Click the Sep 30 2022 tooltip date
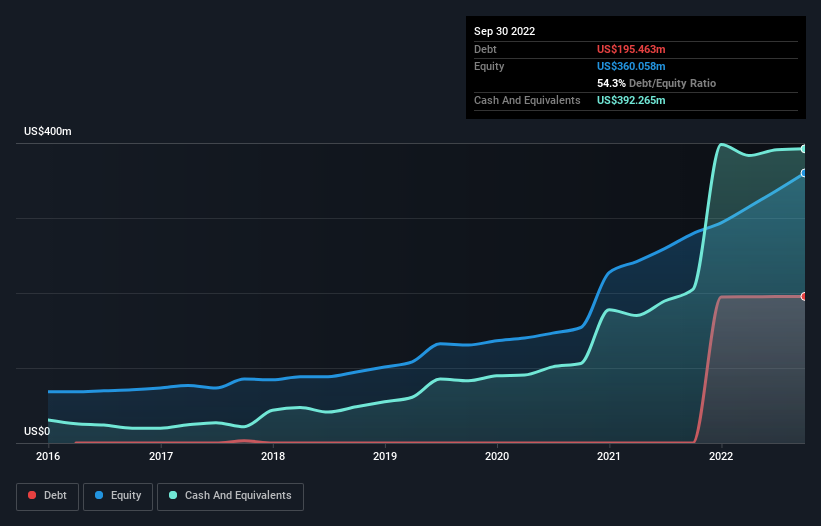This screenshot has height=526, width=821. point(505,31)
